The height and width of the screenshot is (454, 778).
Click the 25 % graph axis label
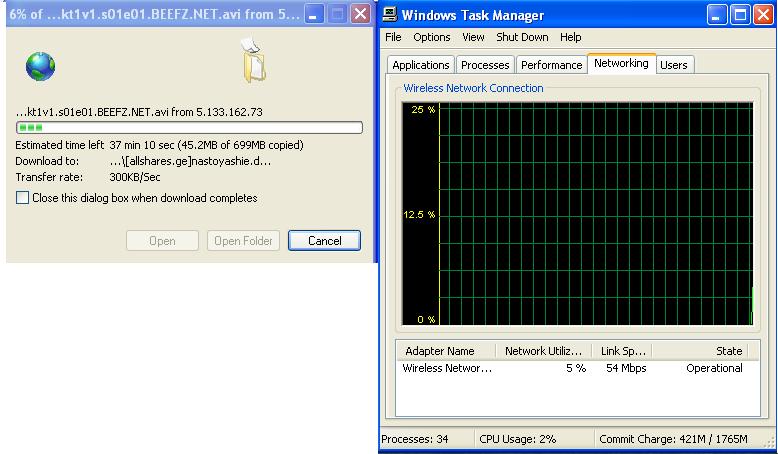click(x=423, y=110)
